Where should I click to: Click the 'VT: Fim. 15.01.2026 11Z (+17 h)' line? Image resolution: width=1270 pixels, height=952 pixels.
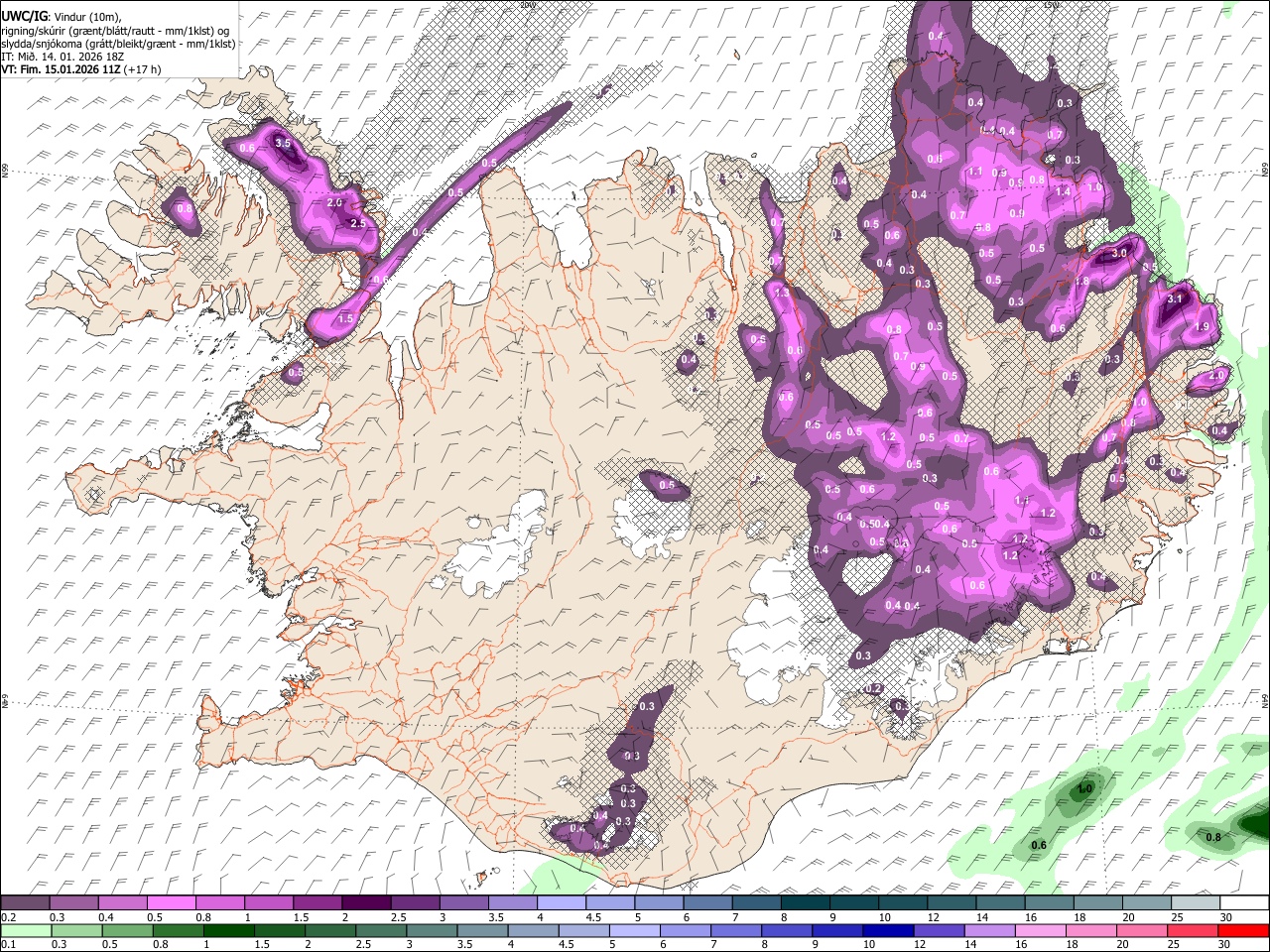(81, 69)
